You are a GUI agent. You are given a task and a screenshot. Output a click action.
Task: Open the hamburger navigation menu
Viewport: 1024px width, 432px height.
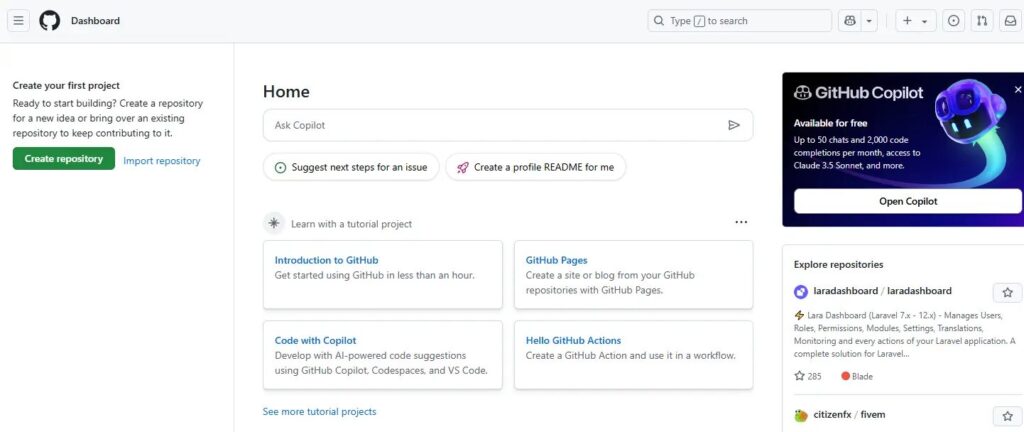pos(18,21)
